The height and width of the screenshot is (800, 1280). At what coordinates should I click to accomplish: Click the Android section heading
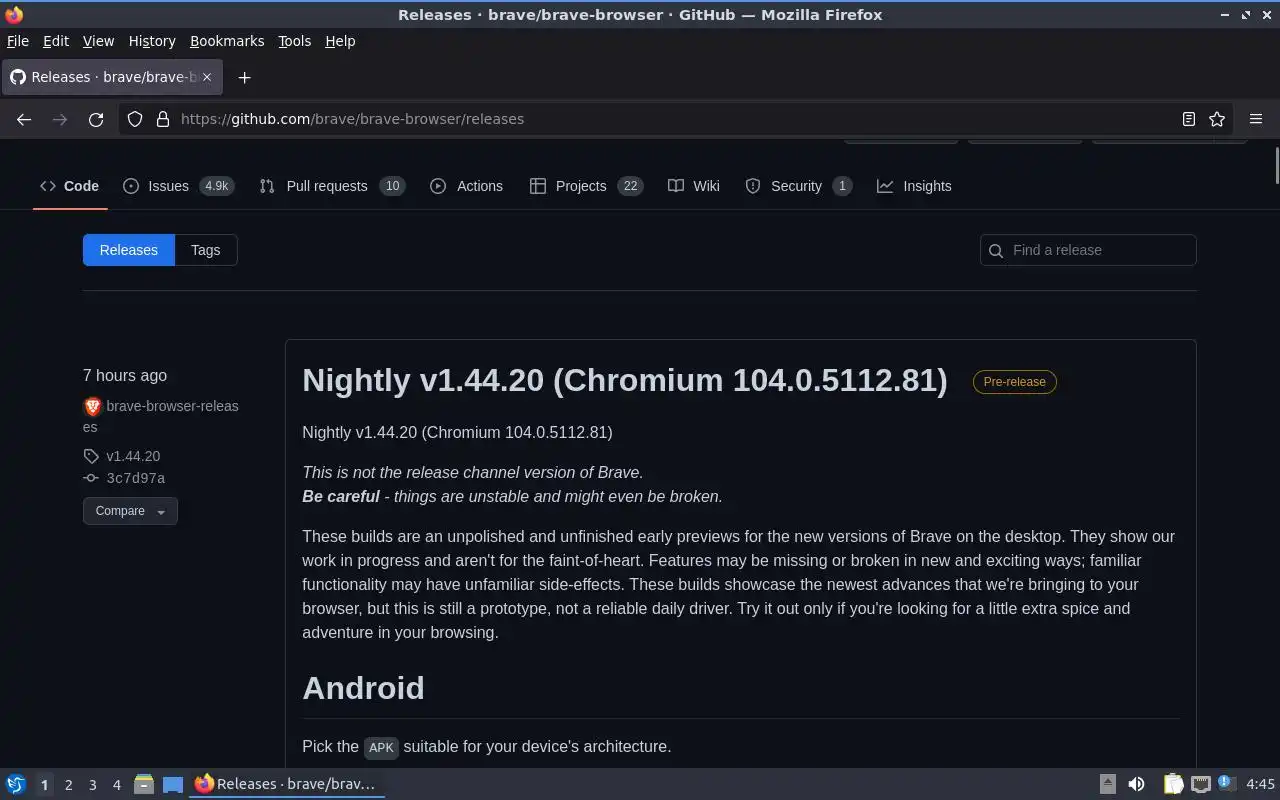(x=363, y=688)
